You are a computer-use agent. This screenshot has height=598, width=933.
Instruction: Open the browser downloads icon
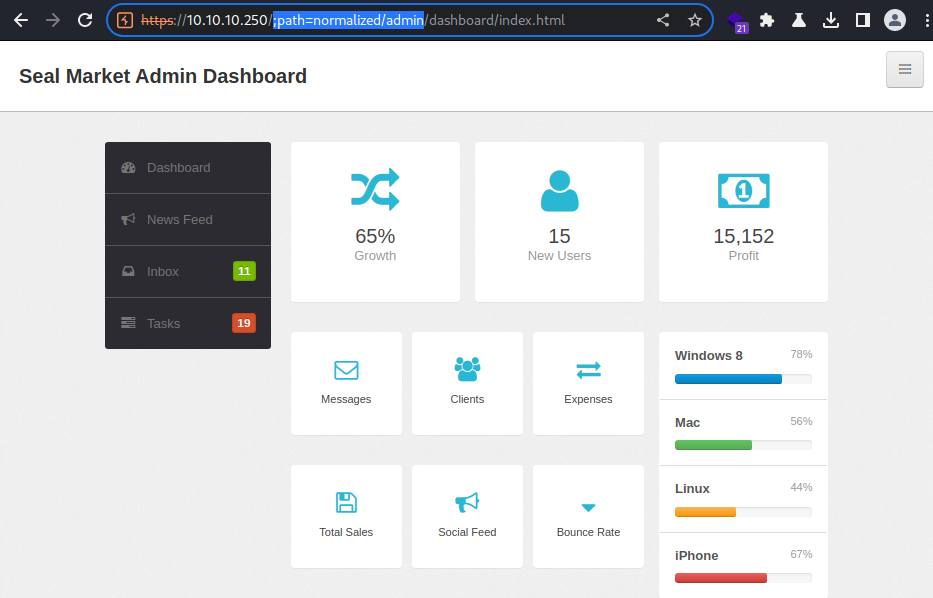point(831,20)
